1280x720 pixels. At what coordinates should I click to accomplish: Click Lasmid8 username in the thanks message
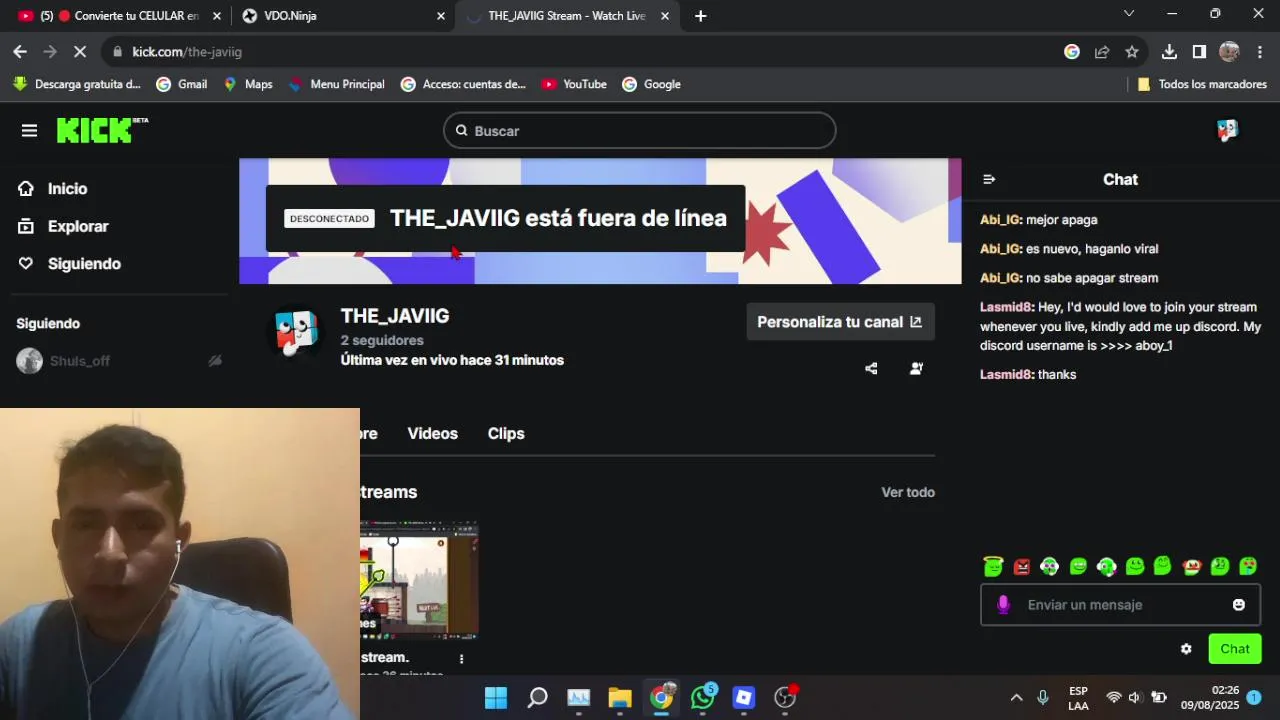tap(1006, 375)
